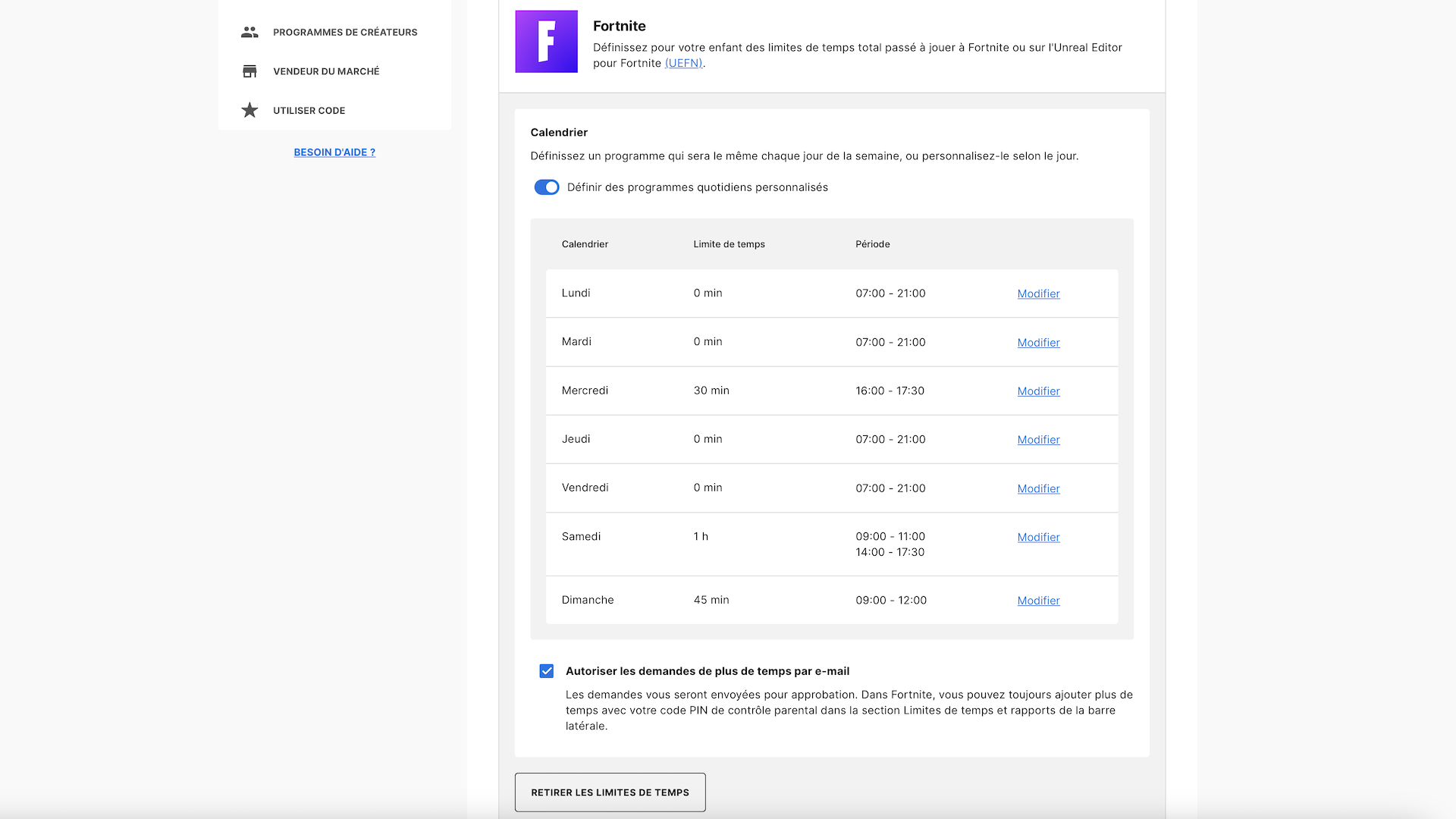Select the Lundi row label
1456x819 pixels.
click(576, 293)
